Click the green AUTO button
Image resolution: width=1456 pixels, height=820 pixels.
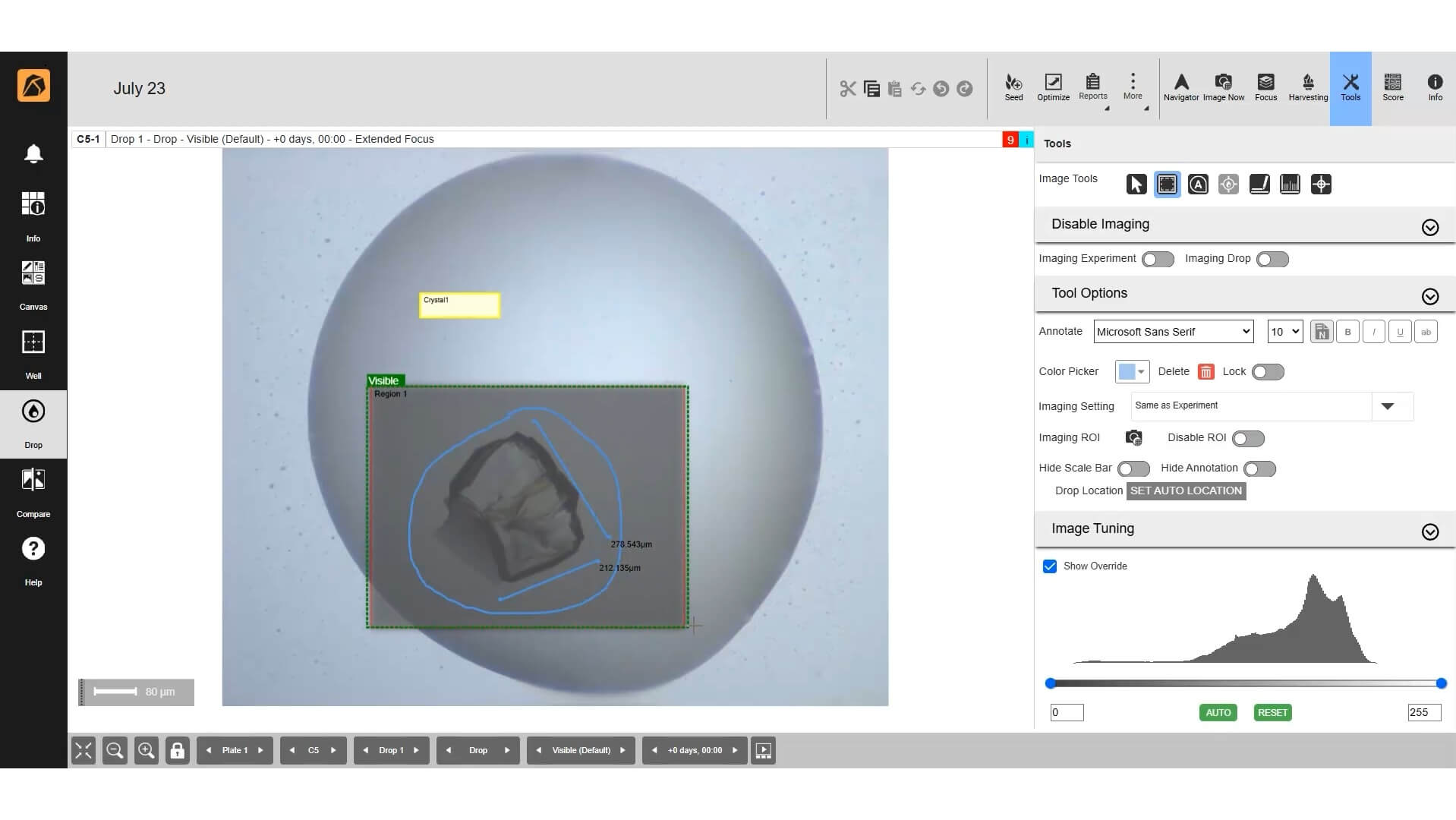click(1218, 713)
